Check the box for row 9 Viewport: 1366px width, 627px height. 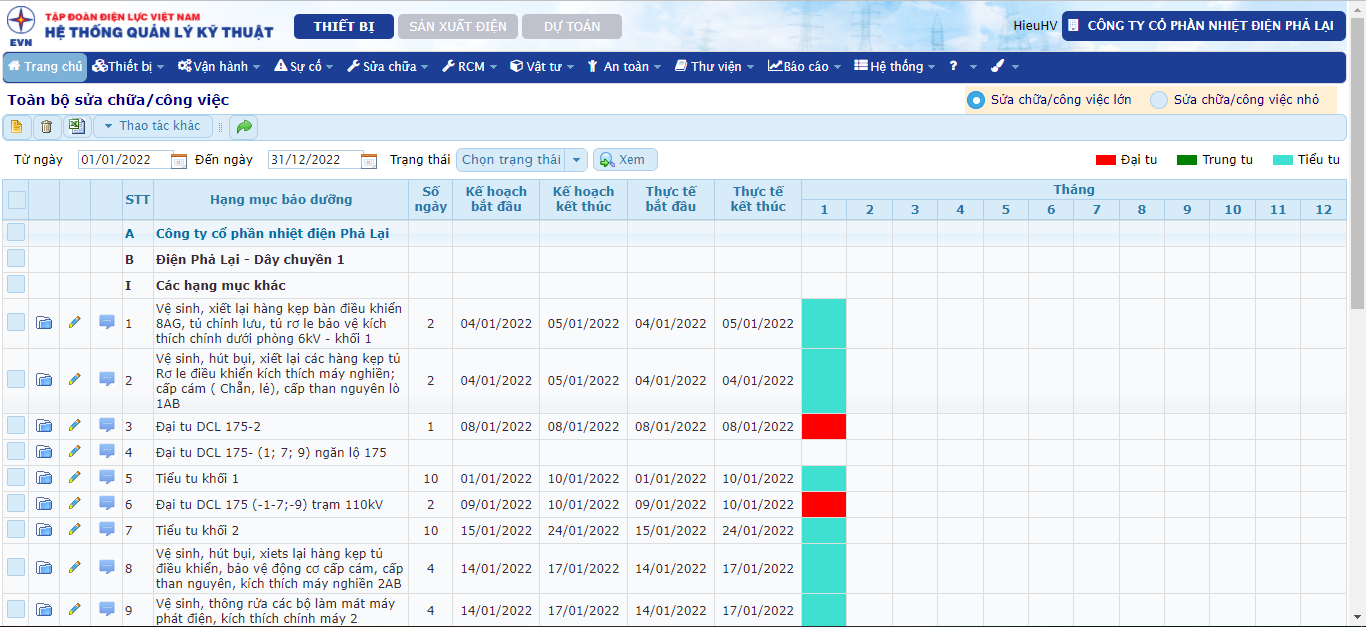coord(16,608)
